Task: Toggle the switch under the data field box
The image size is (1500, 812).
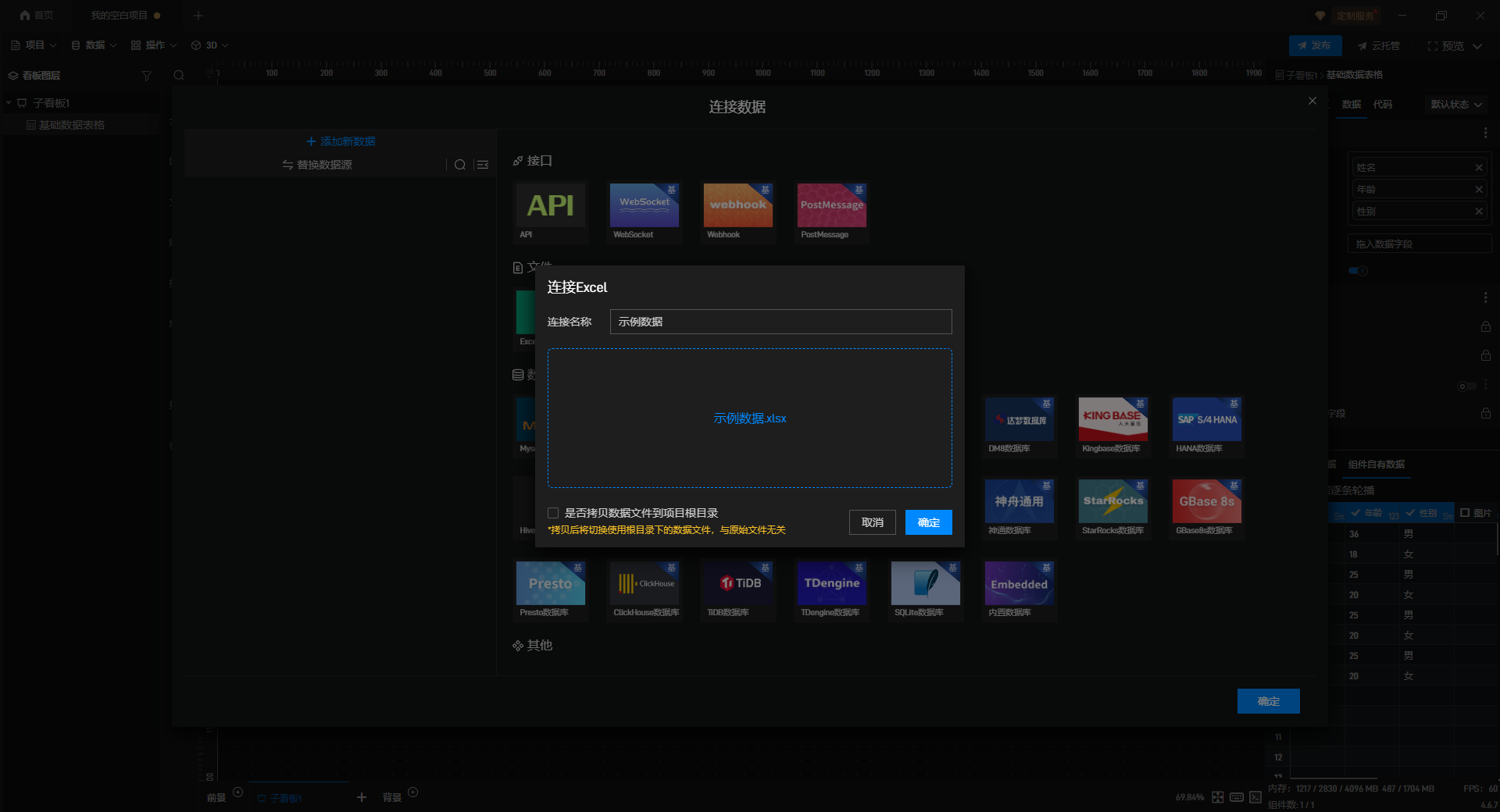Action: point(1359,271)
